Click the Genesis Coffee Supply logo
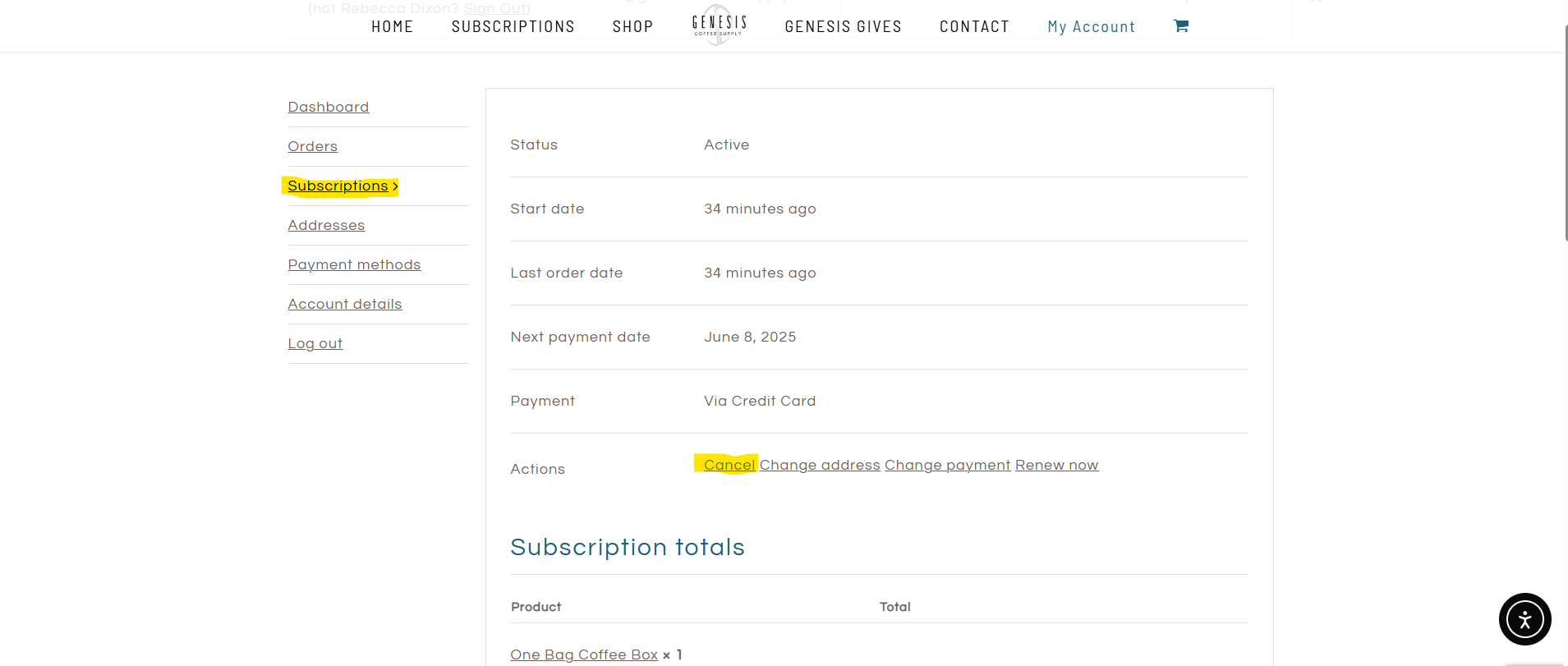Image resolution: width=1568 pixels, height=666 pixels. [x=719, y=26]
